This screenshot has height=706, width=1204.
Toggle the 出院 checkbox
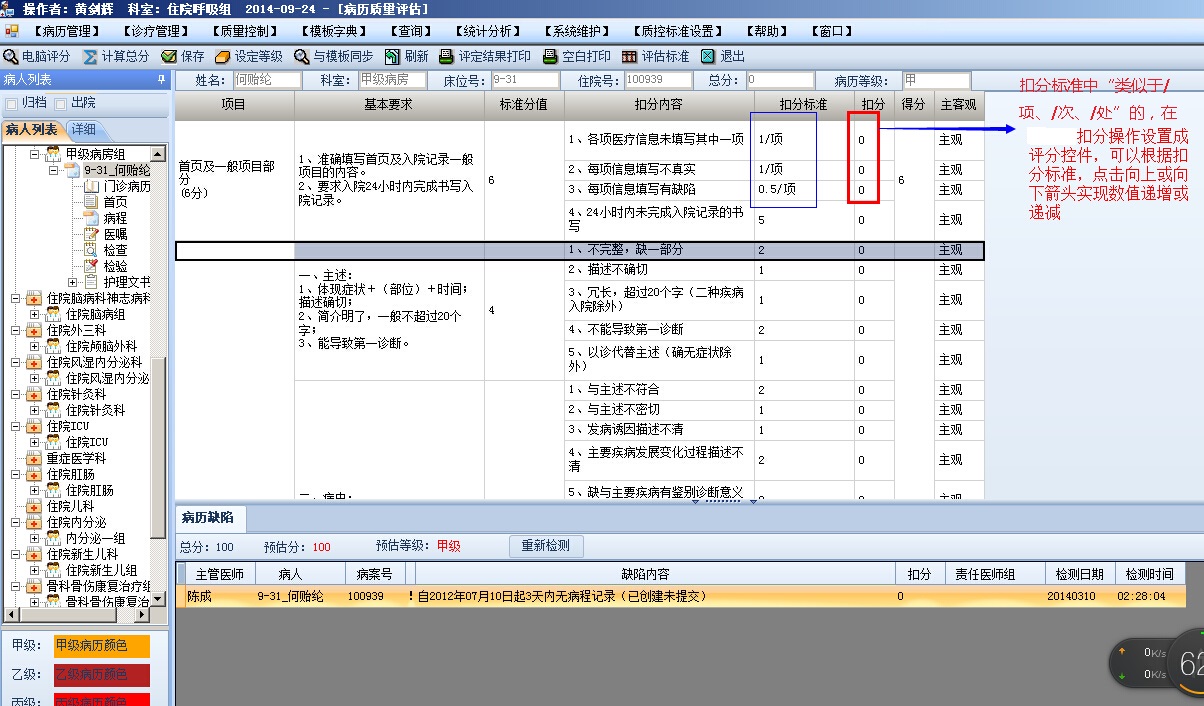62,103
